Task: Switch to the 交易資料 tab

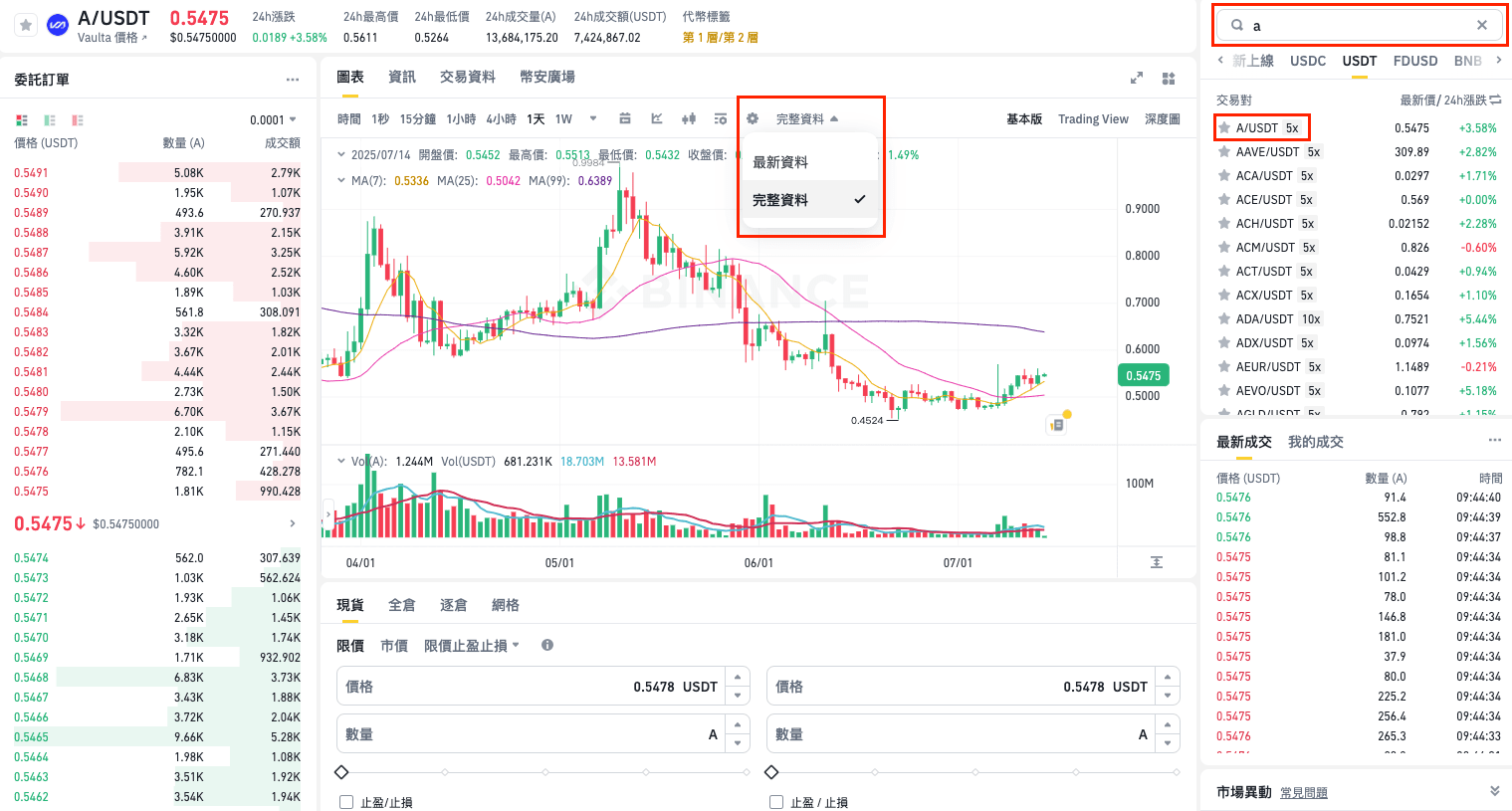Action: click(468, 77)
